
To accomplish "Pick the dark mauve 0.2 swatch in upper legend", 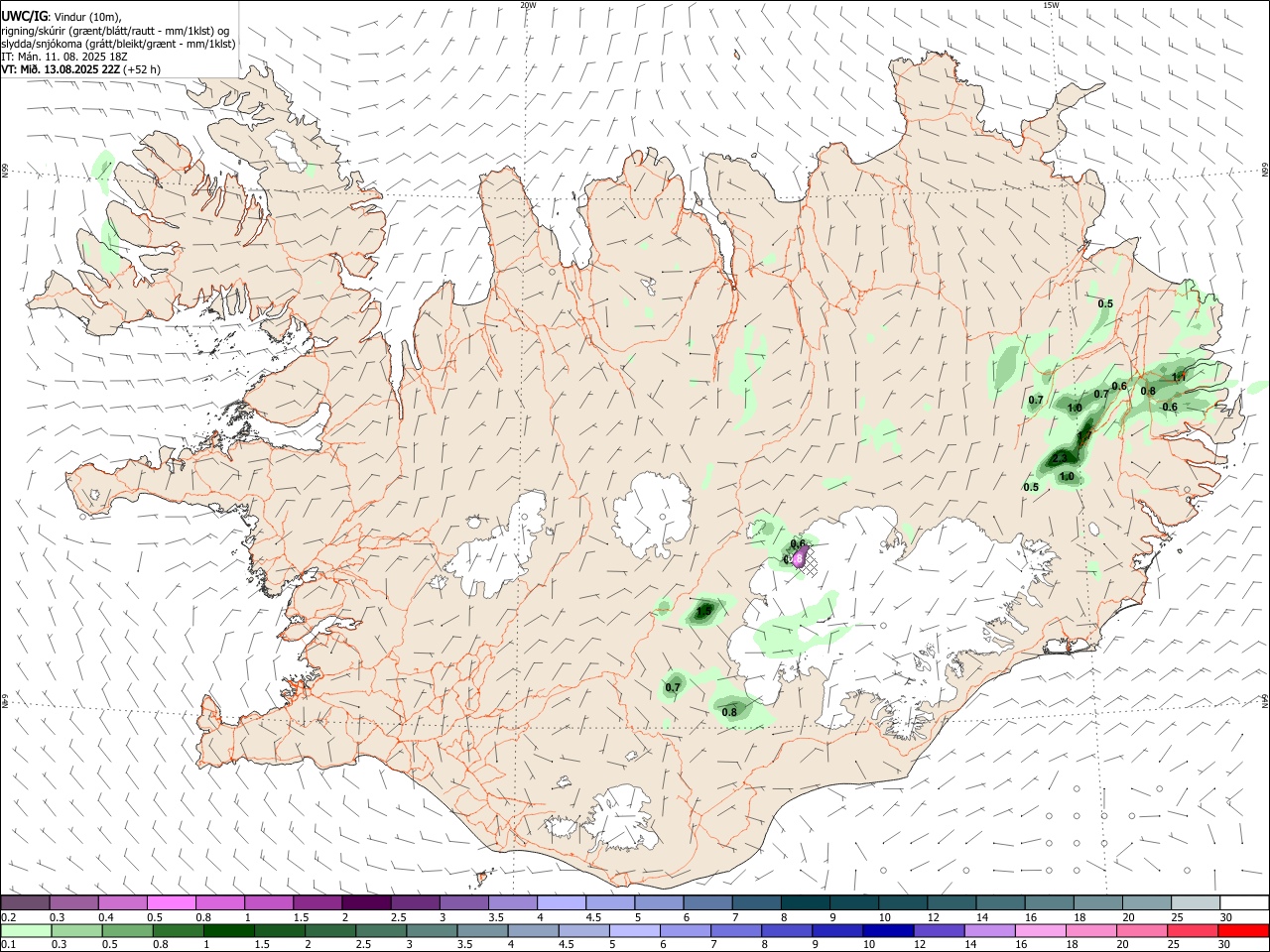I will pyautogui.click(x=25, y=902).
